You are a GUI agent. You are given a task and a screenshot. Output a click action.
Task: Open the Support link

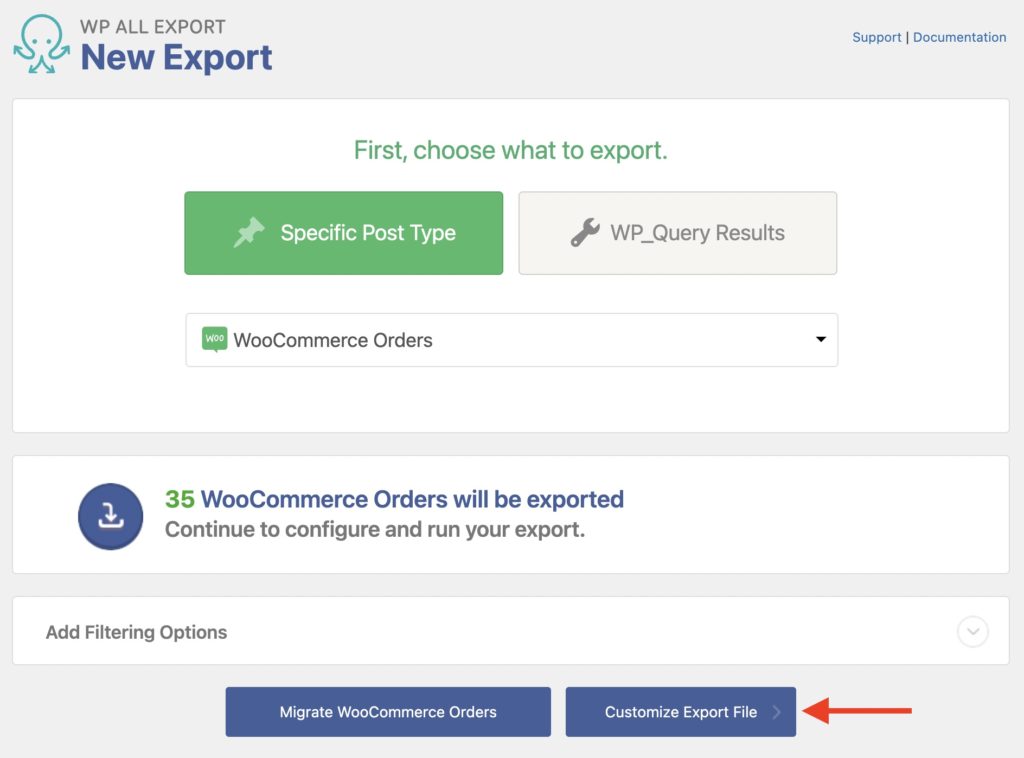(x=876, y=37)
